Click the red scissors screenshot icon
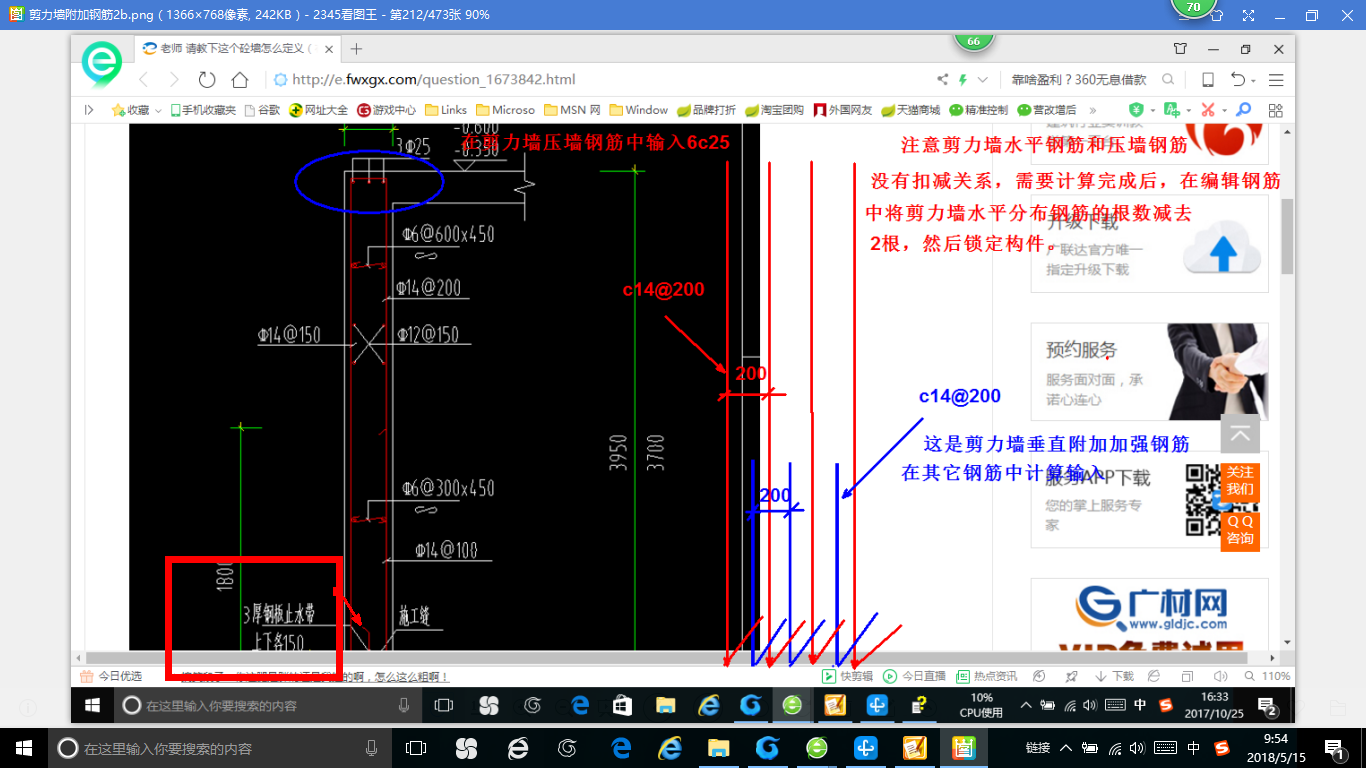This screenshot has width=1366, height=768. click(1208, 110)
